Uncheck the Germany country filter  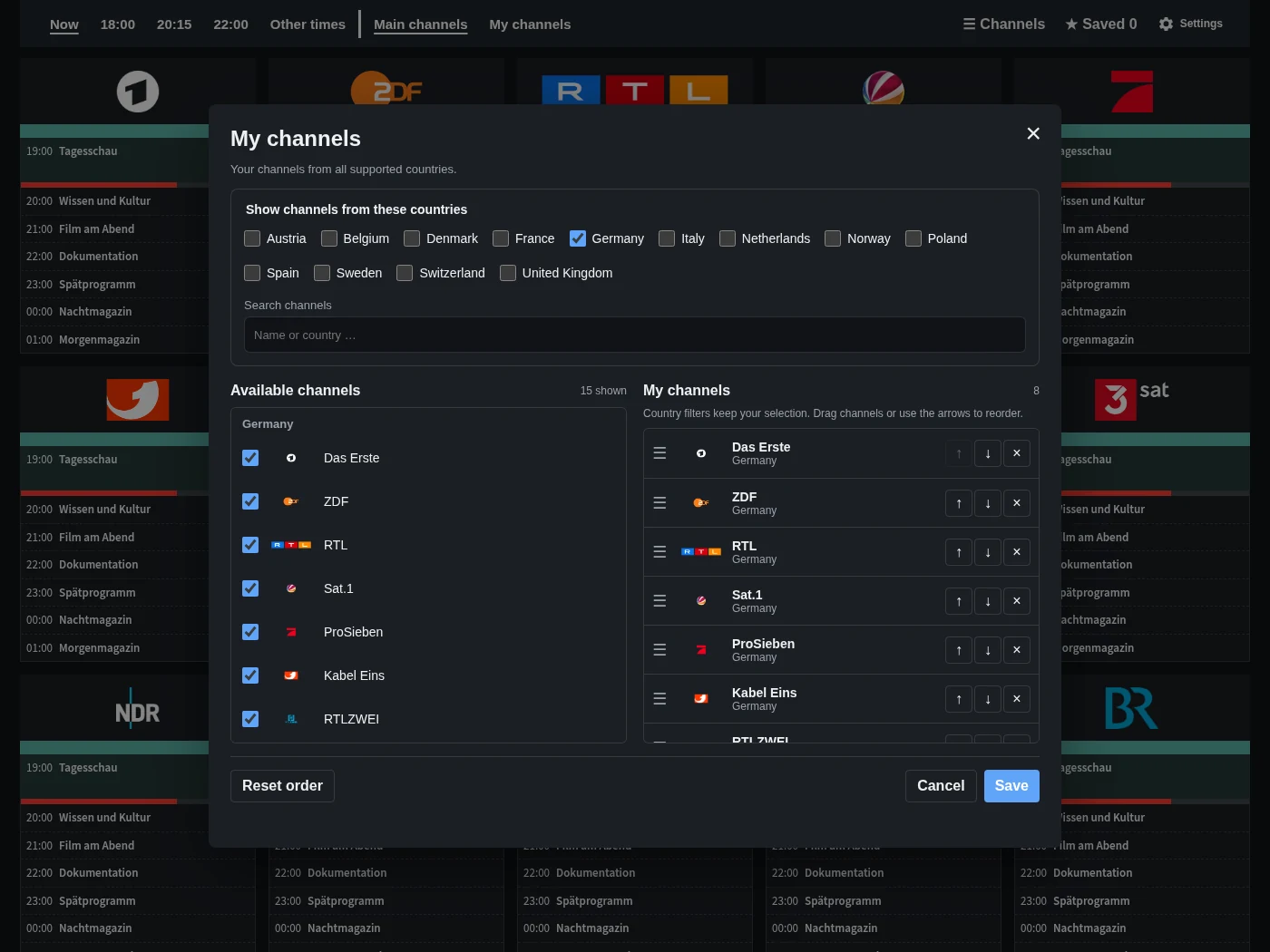578,238
